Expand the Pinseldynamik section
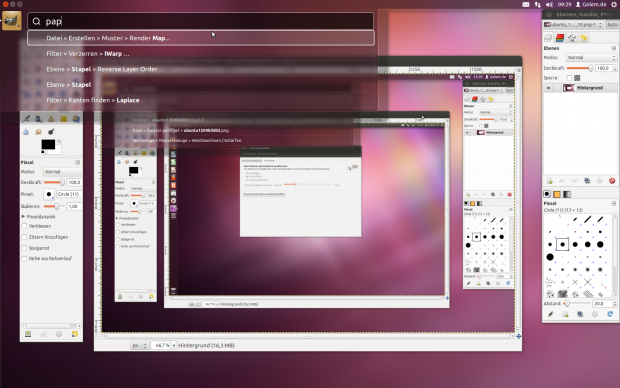Viewport: 620px width, 388px height. 23,217
